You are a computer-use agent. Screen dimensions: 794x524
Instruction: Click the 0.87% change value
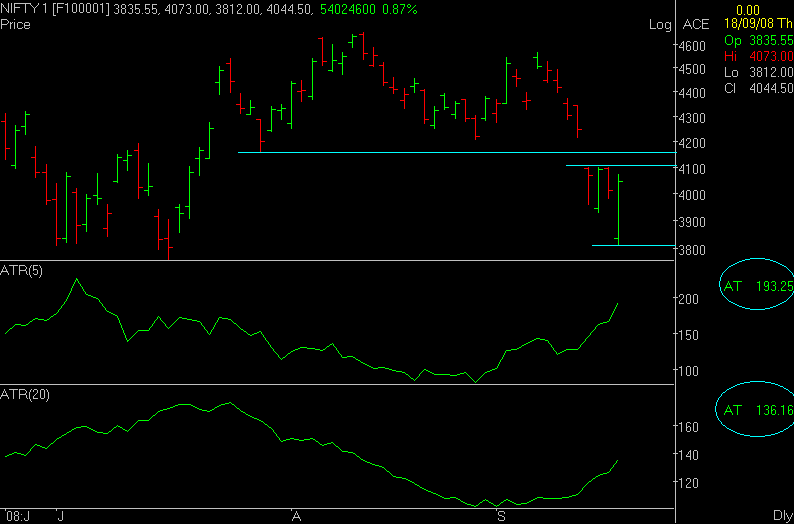pyautogui.click(x=400, y=10)
